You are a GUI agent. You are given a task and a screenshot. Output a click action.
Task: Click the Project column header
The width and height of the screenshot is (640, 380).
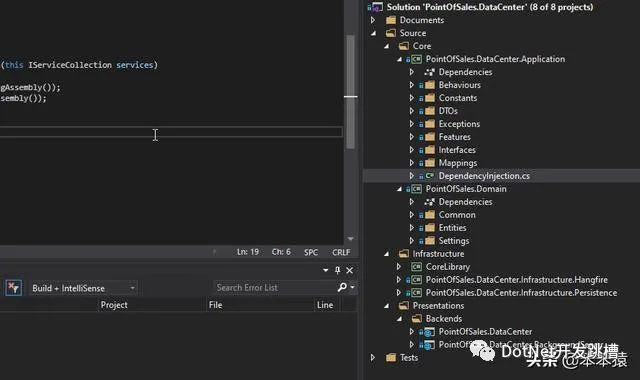tap(114, 305)
